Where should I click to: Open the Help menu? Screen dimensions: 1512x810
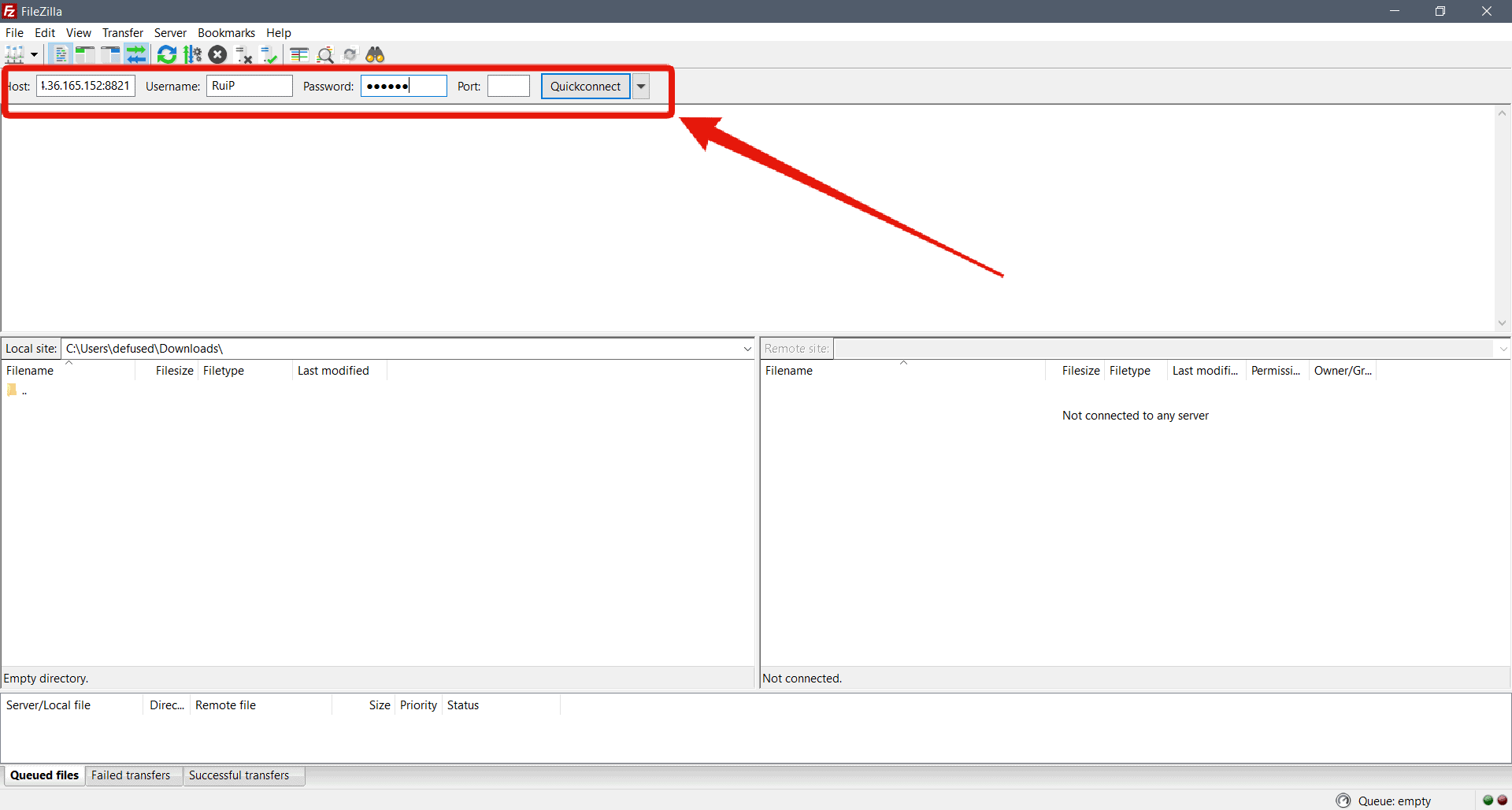(x=279, y=32)
